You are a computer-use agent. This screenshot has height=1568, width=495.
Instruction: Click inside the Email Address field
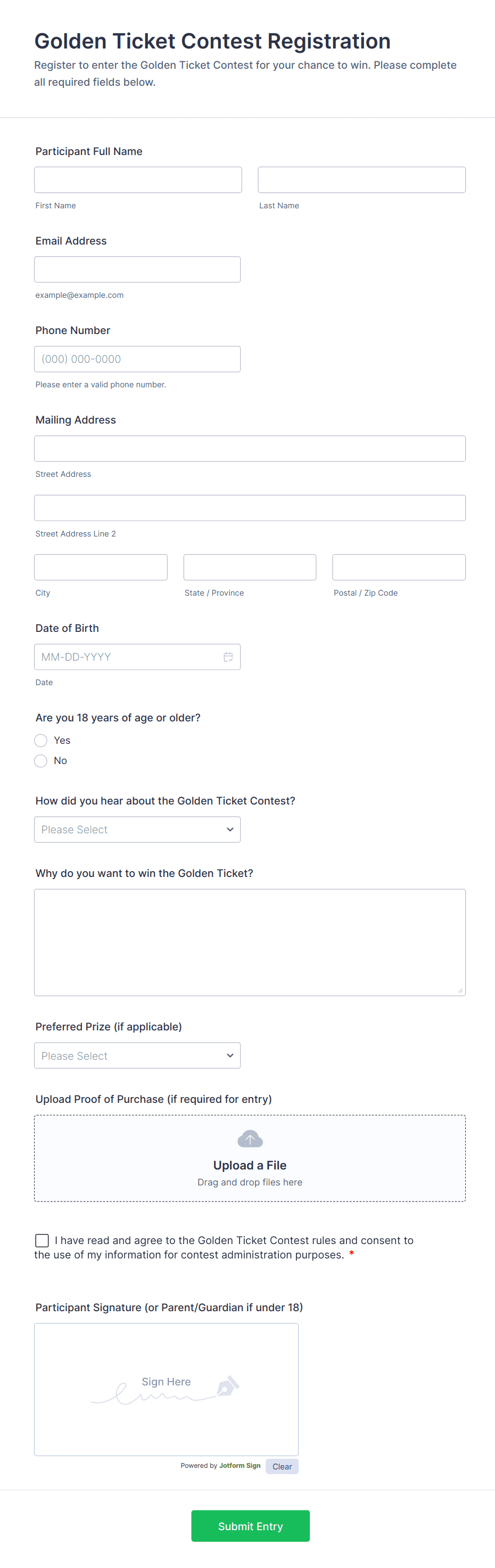137,269
